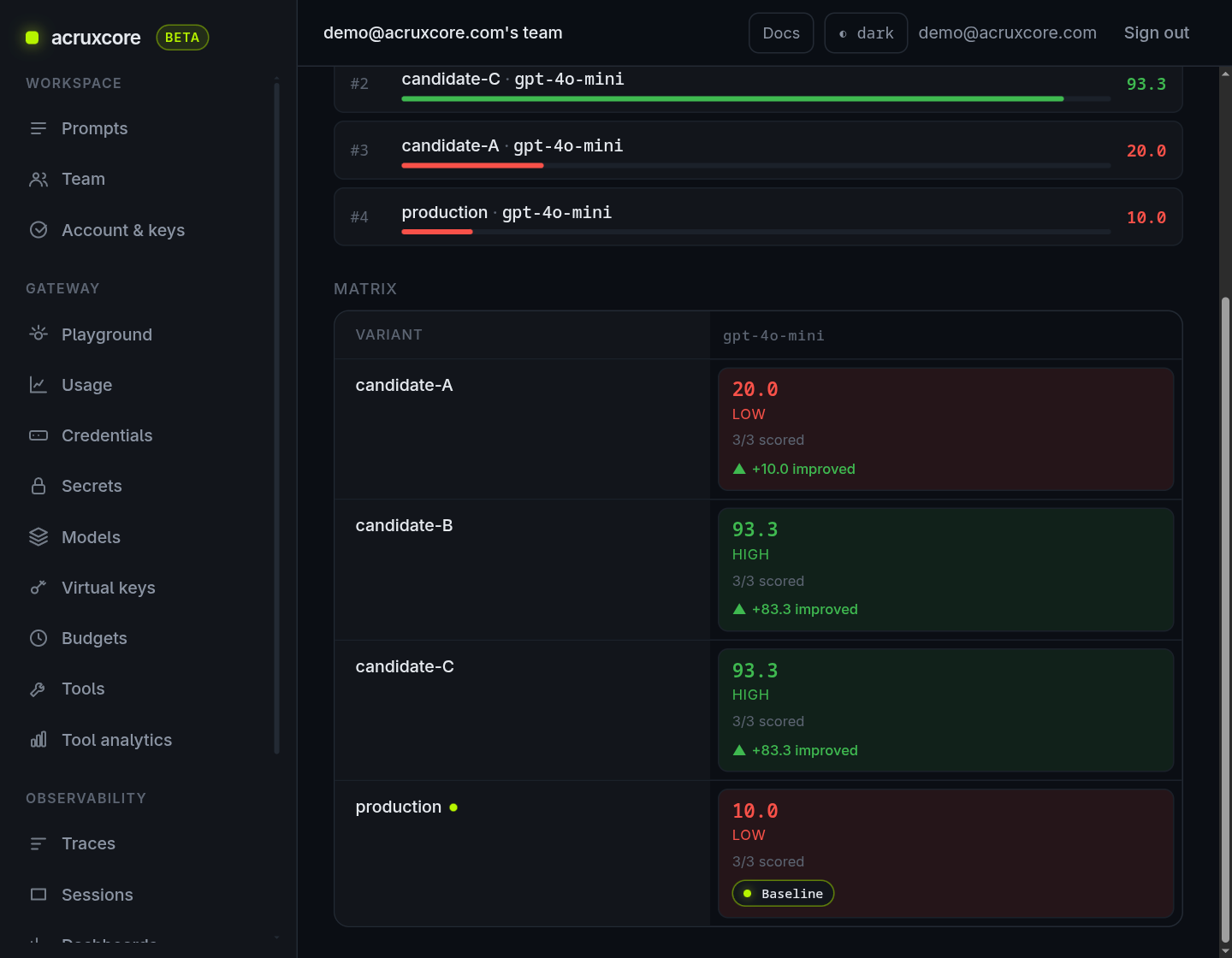1232x958 pixels.
Task: Open the Virtual keys section
Action: 109,588
